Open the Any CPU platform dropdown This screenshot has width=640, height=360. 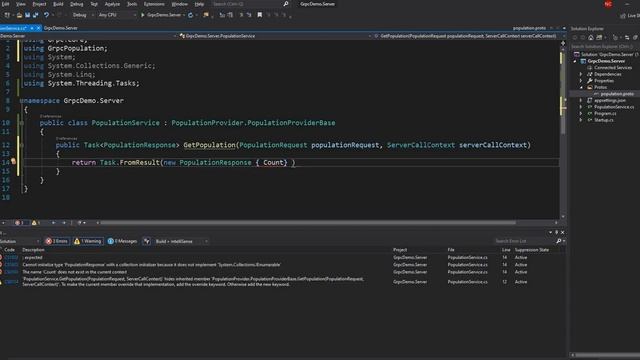point(117,15)
